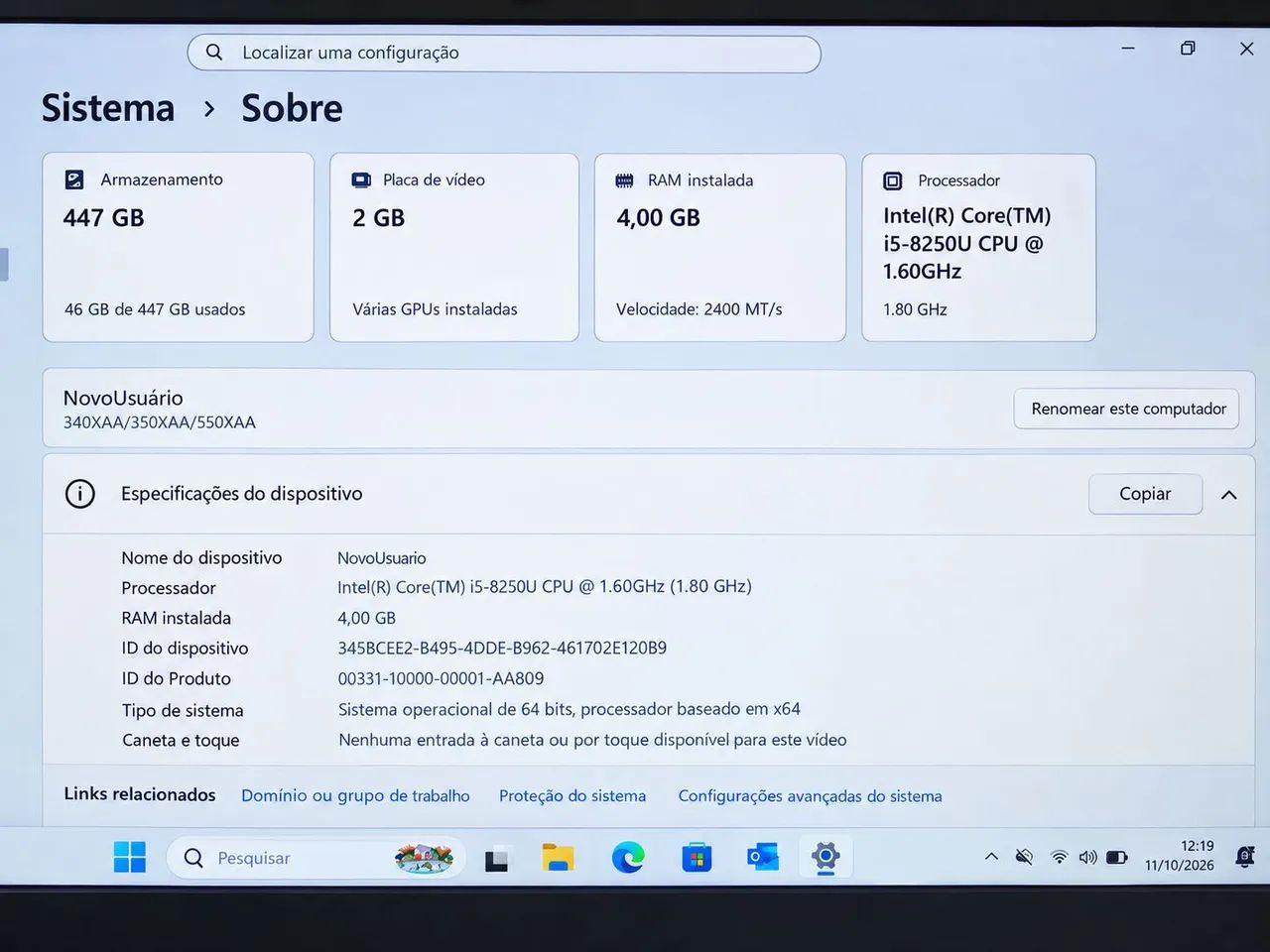Screen dimensions: 1270x952
Task: Open Proteção do sistema link
Action: click(x=572, y=796)
